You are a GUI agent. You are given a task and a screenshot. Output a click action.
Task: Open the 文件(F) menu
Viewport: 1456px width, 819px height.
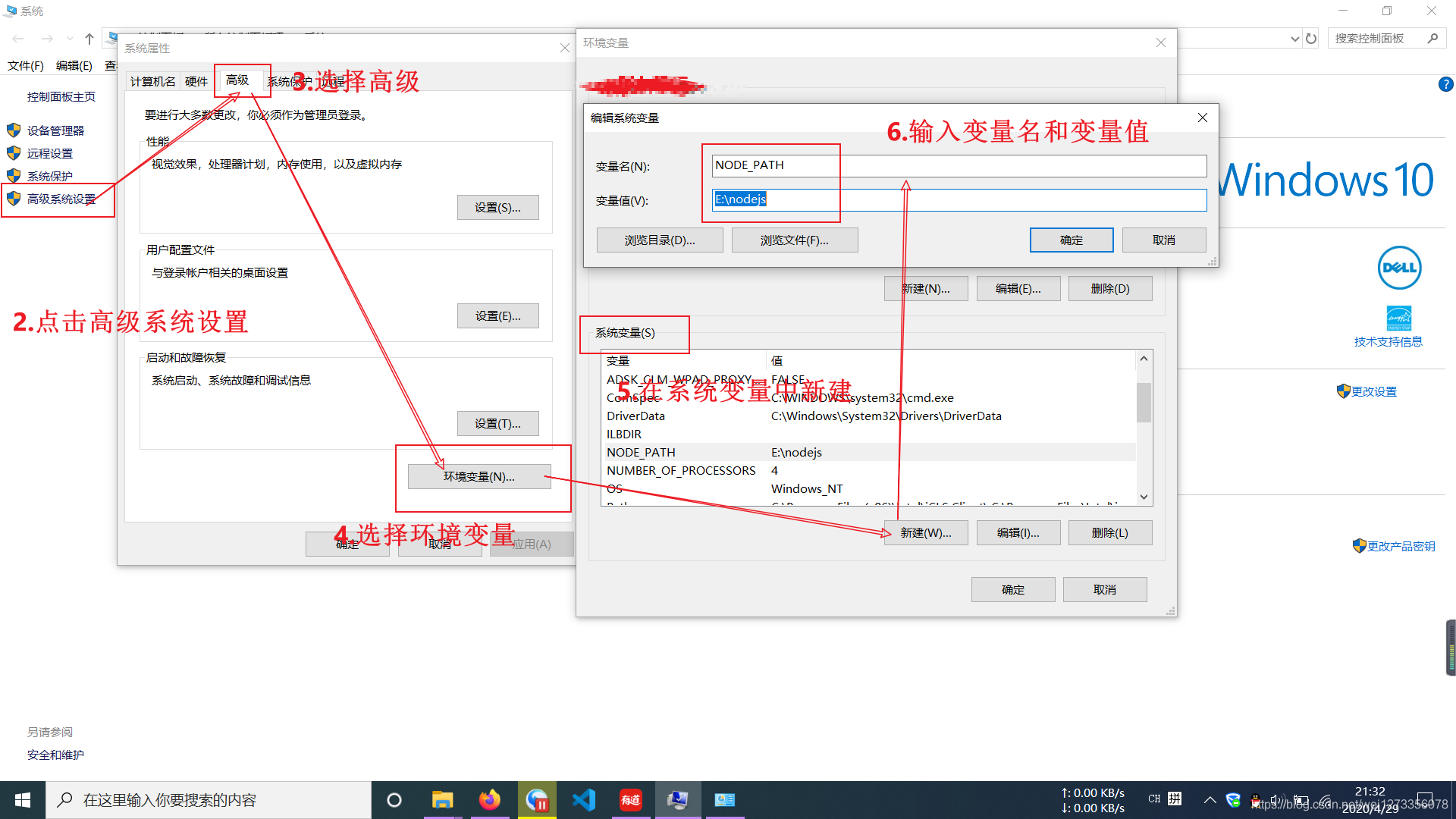coord(26,65)
